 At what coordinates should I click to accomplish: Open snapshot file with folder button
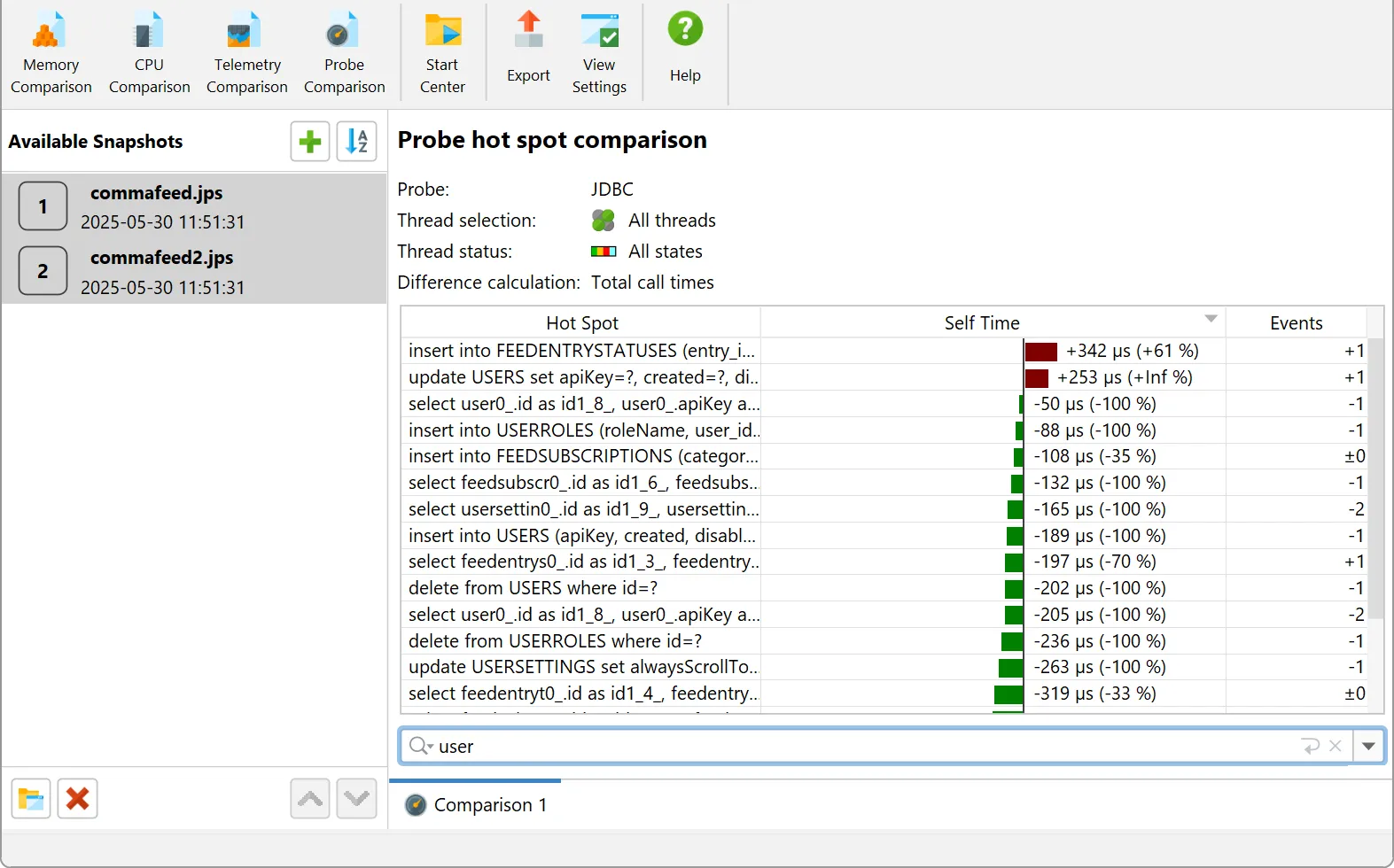click(31, 799)
